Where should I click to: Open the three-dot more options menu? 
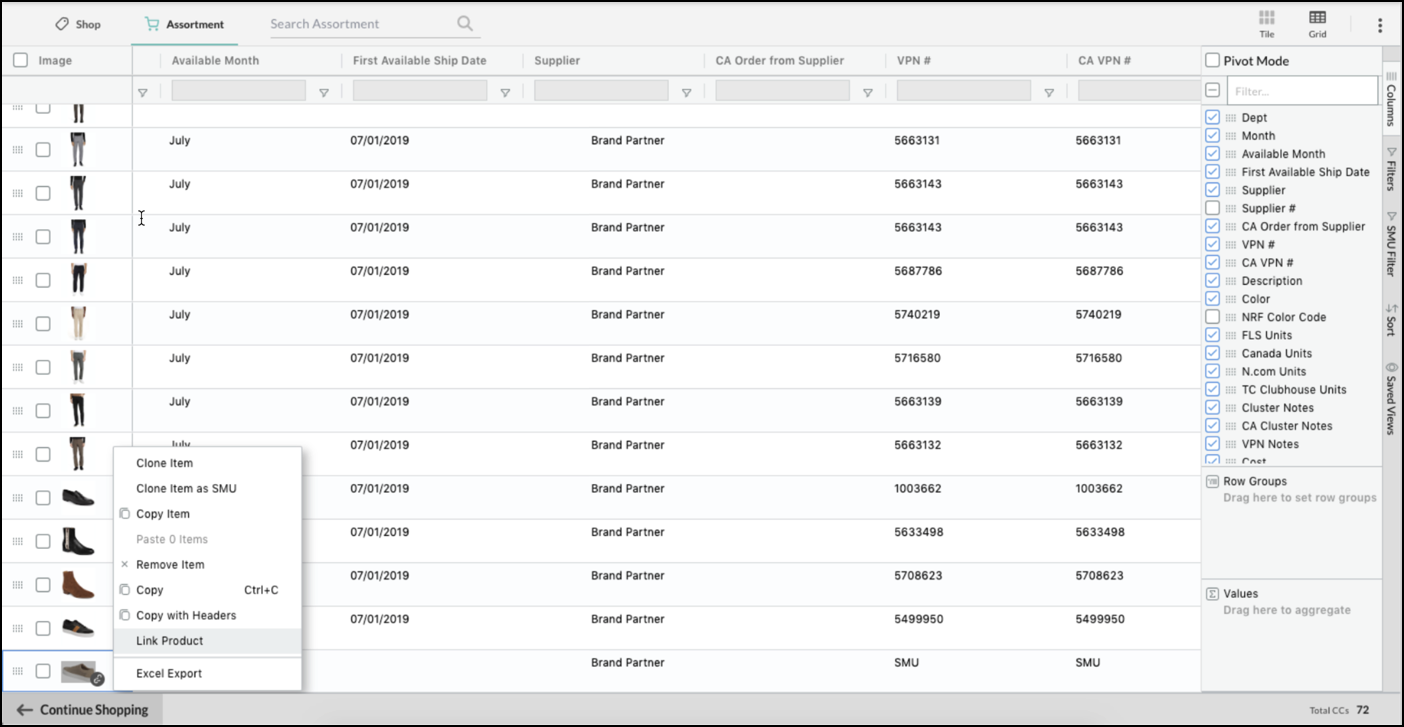[x=1380, y=25]
